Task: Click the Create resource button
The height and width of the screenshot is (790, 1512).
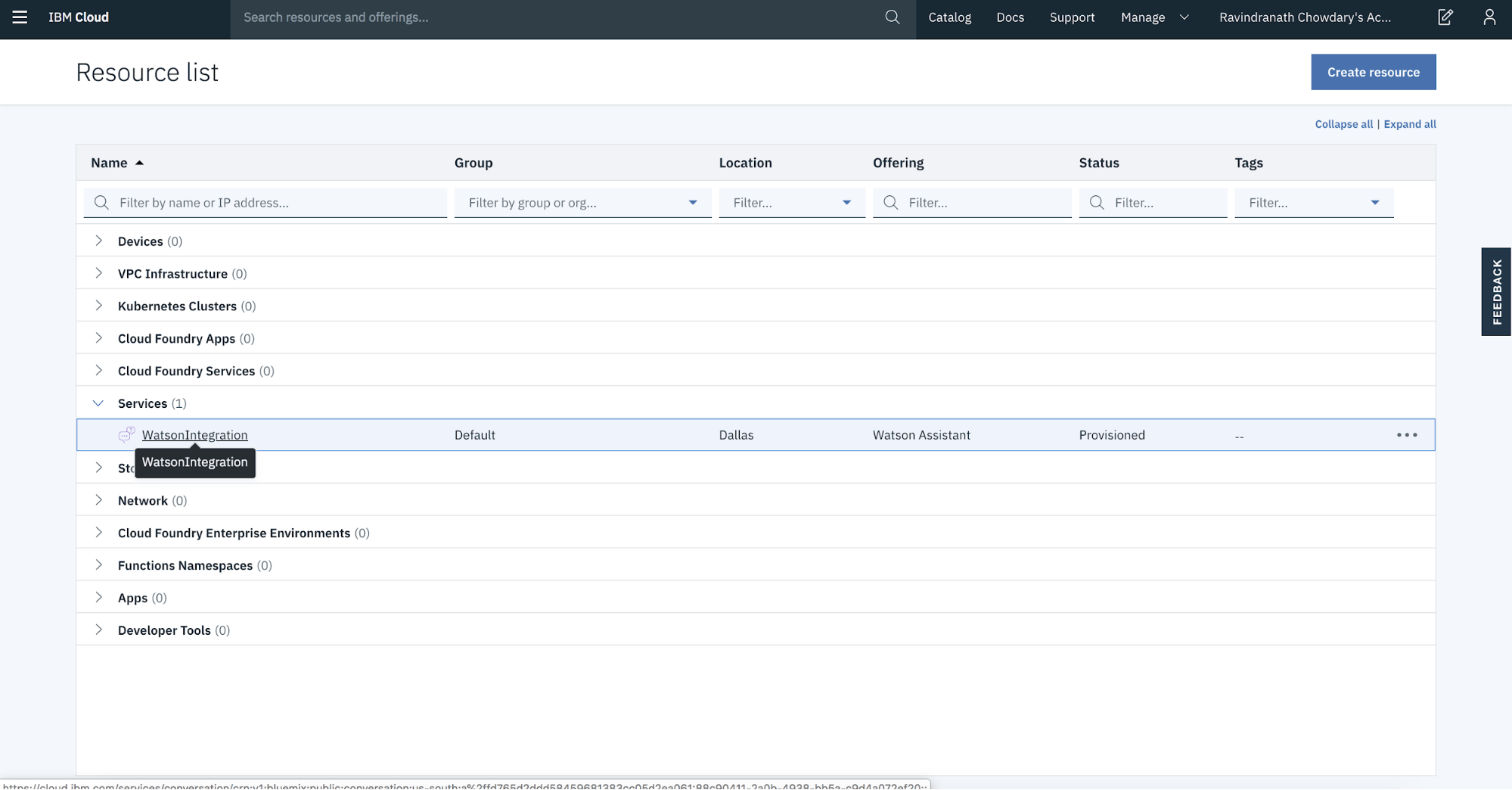Action: (1373, 72)
